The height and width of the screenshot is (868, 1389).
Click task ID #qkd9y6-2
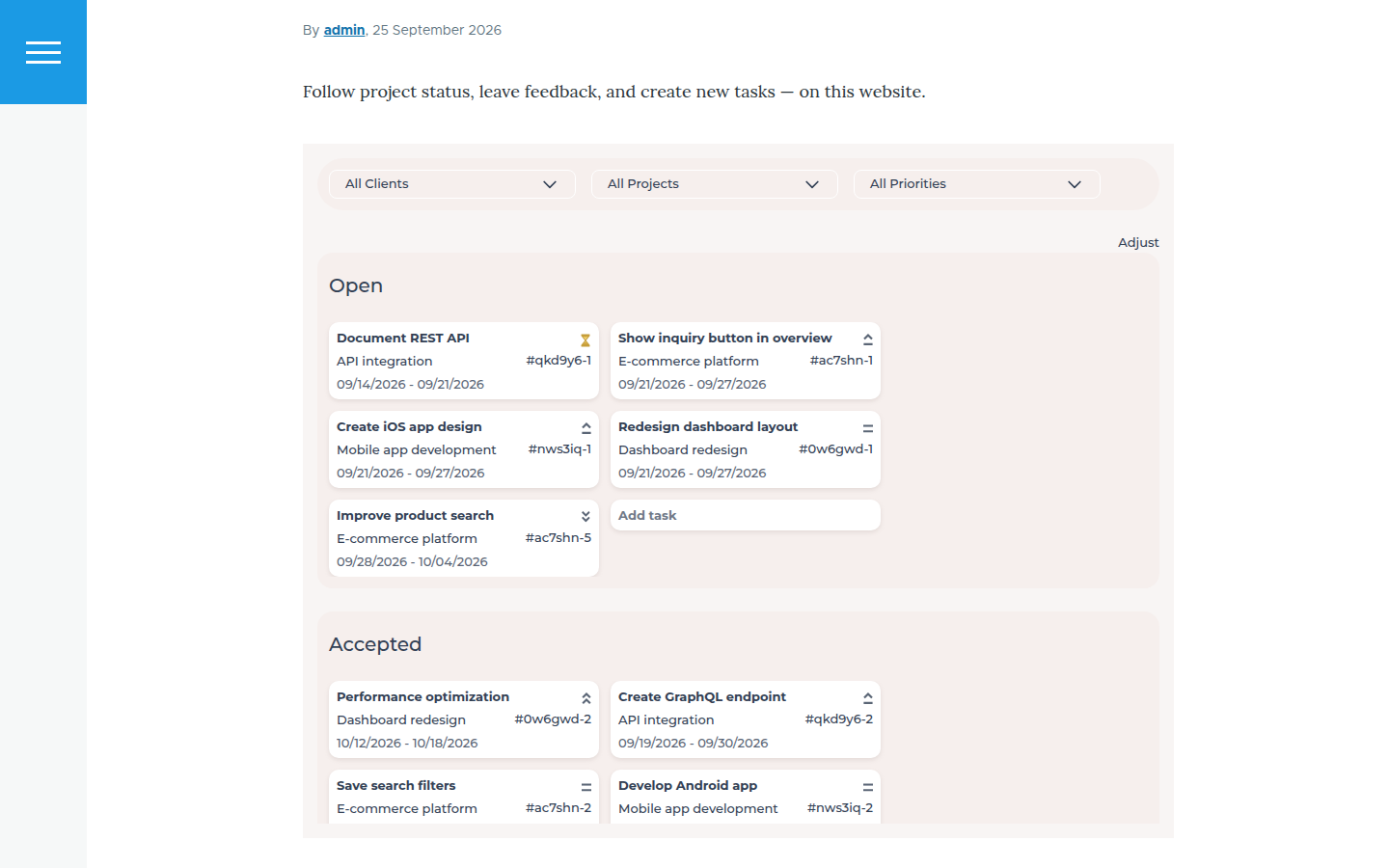pos(839,719)
